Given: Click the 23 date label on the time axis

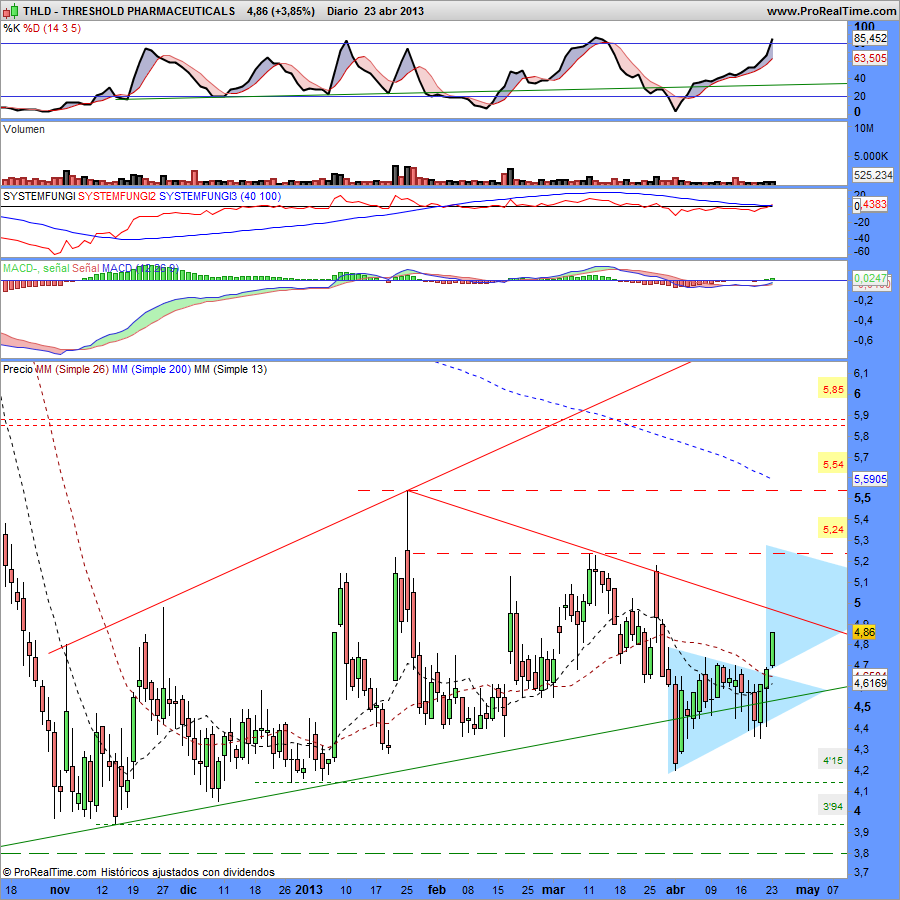Looking at the screenshot, I should pyautogui.click(x=771, y=890).
